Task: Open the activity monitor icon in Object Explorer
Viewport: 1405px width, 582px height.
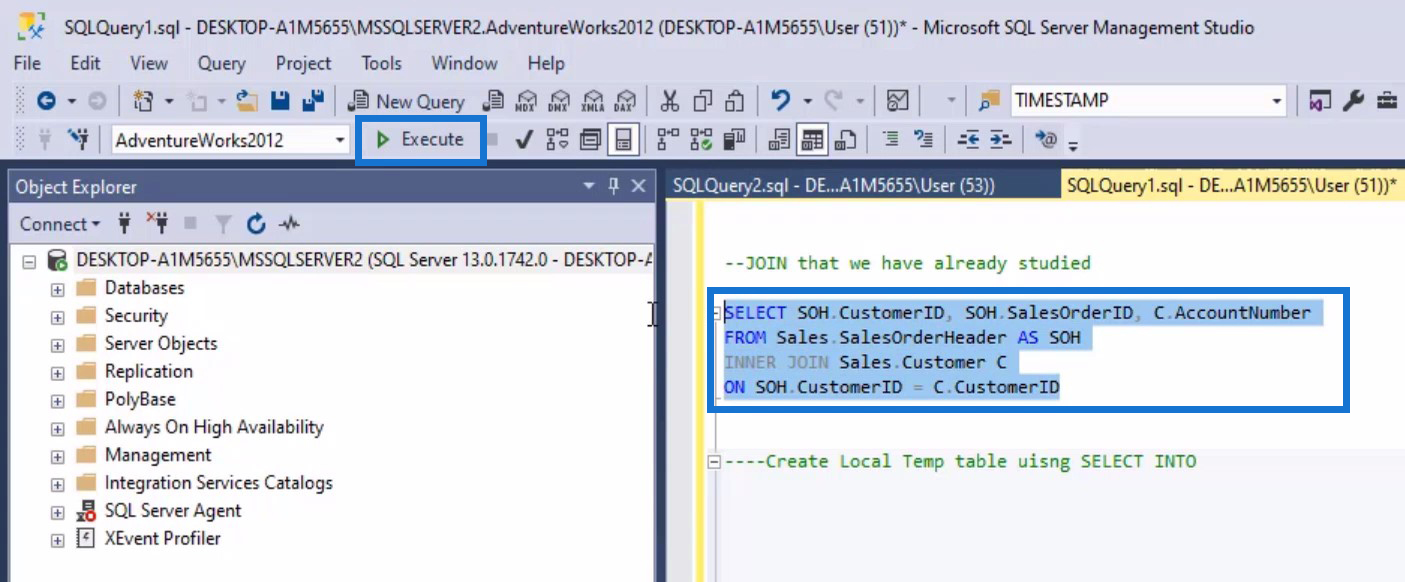Action: click(289, 223)
